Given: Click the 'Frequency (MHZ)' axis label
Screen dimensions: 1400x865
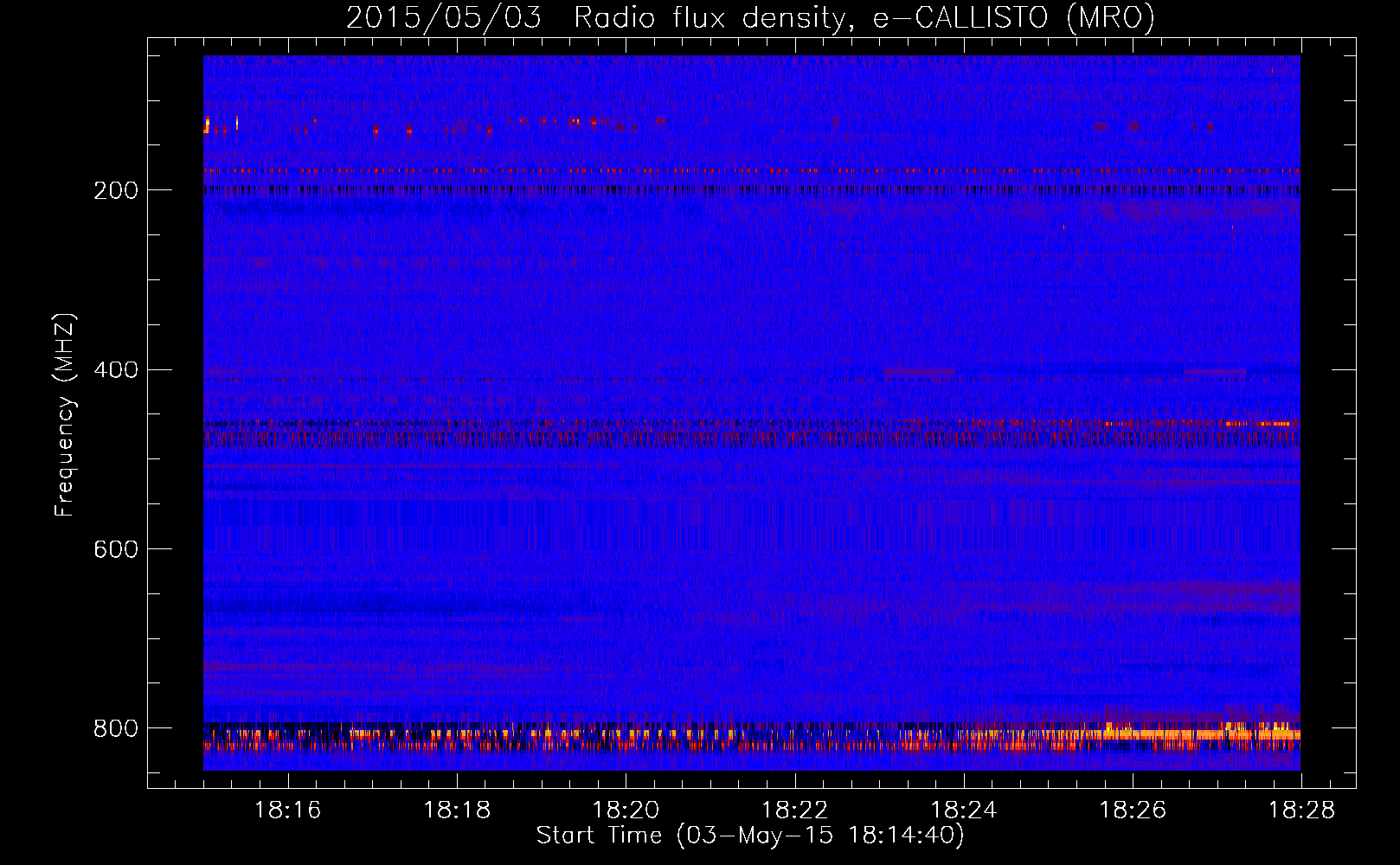Looking at the screenshot, I should [x=65, y=415].
